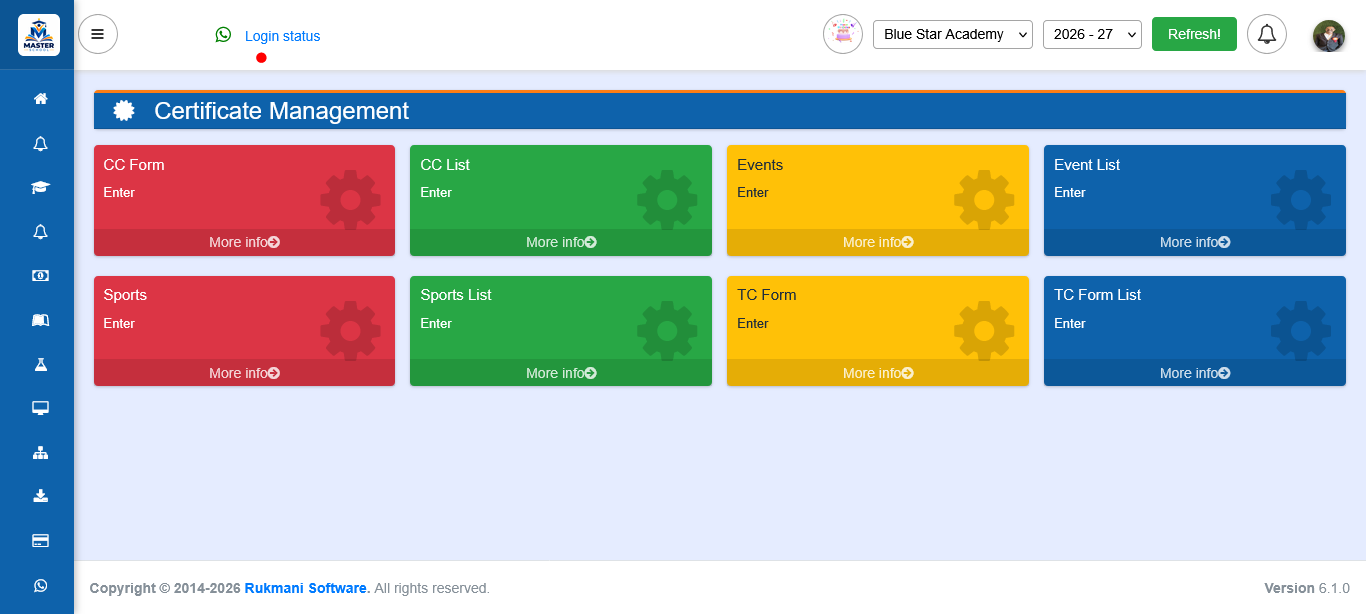Click the sidebar bell icon above graduation cap
This screenshot has width=1366, height=614.
click(40, 144)
